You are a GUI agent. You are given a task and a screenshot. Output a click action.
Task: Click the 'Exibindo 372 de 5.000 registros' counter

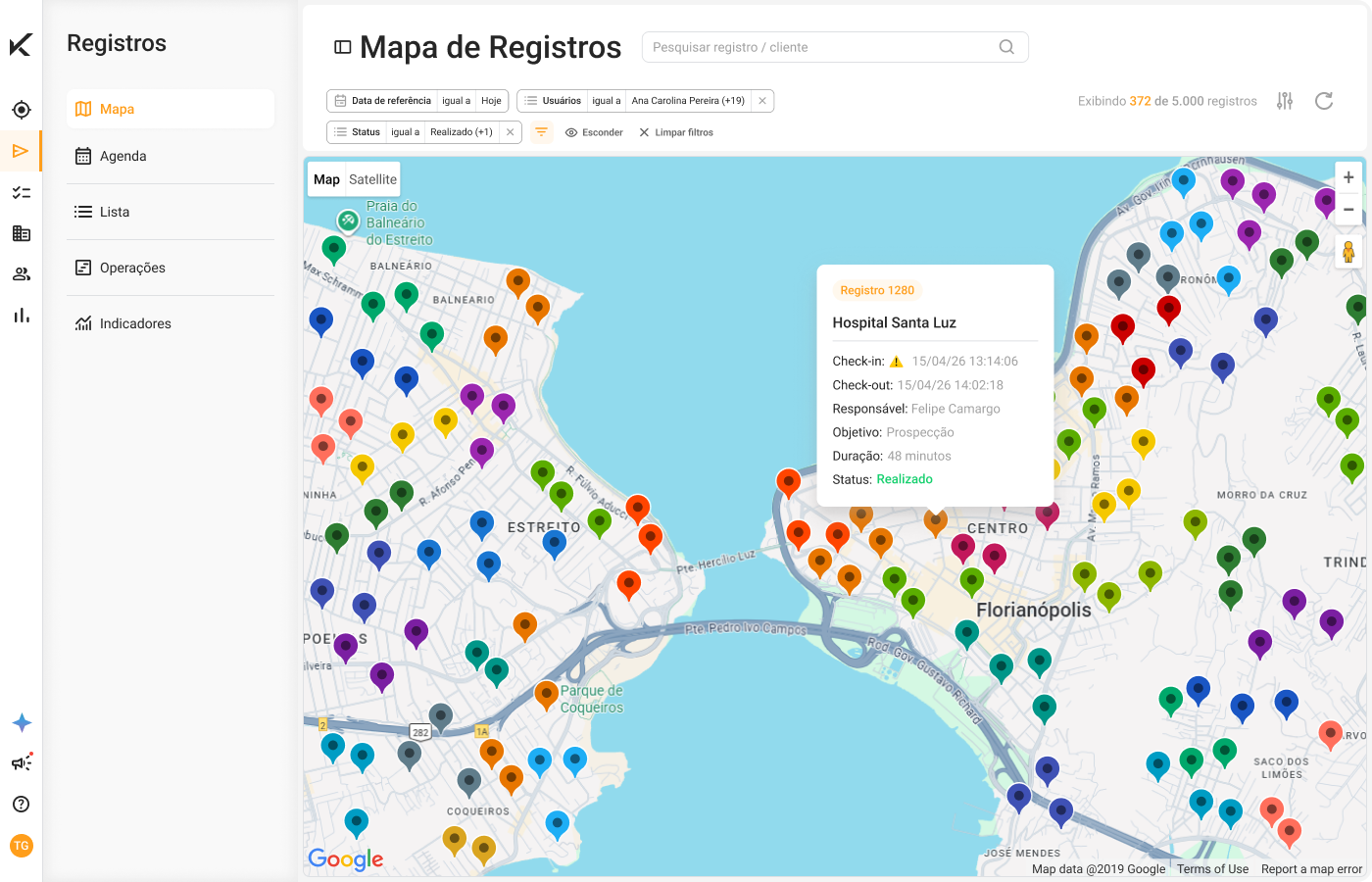pyautogui.click(x=1167, y=101)
